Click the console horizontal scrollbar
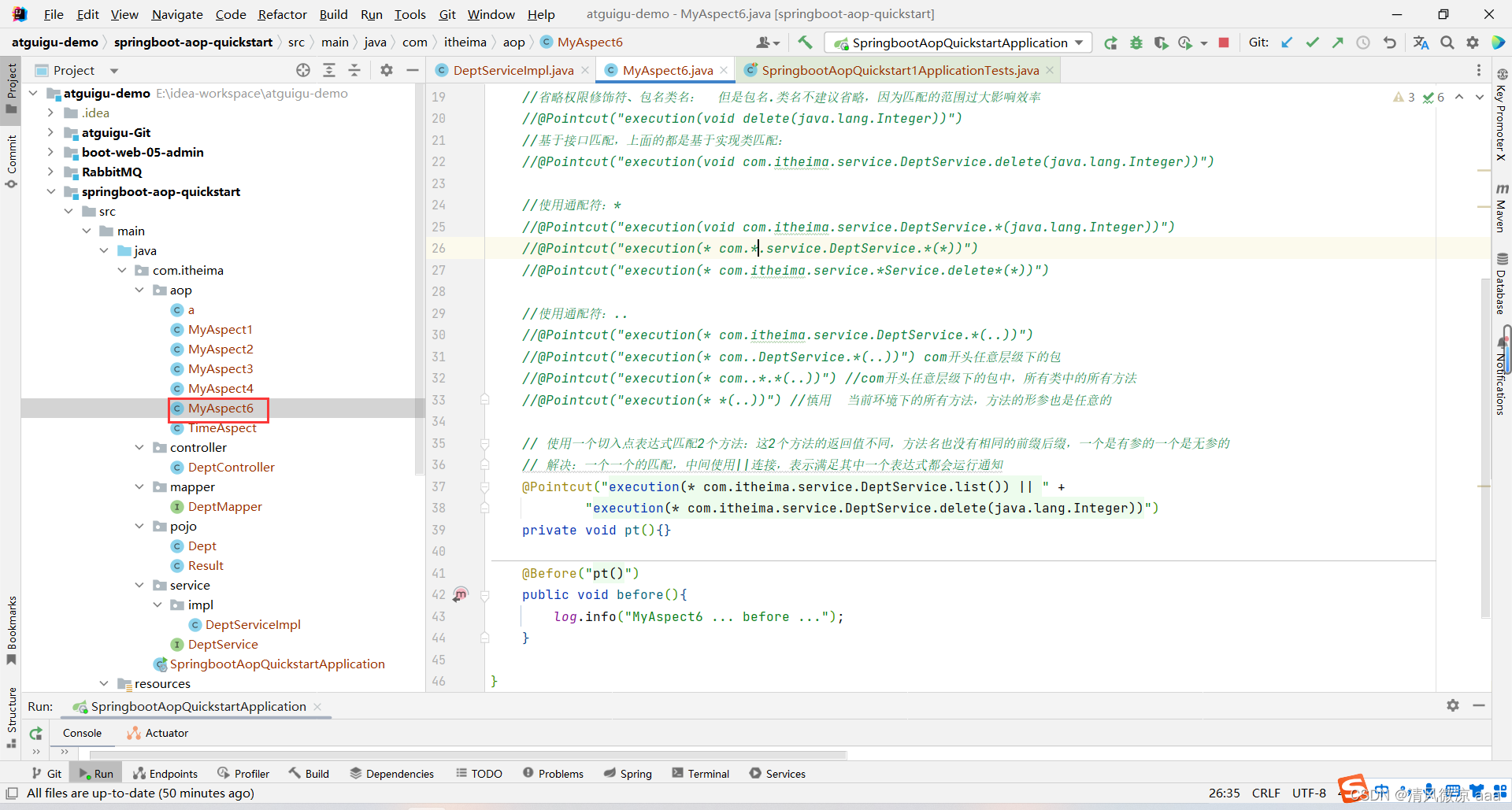 [469, 755]
